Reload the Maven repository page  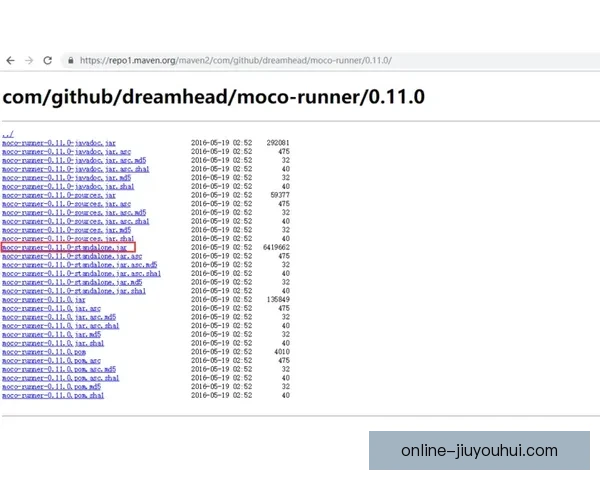[x=47, y=60]
